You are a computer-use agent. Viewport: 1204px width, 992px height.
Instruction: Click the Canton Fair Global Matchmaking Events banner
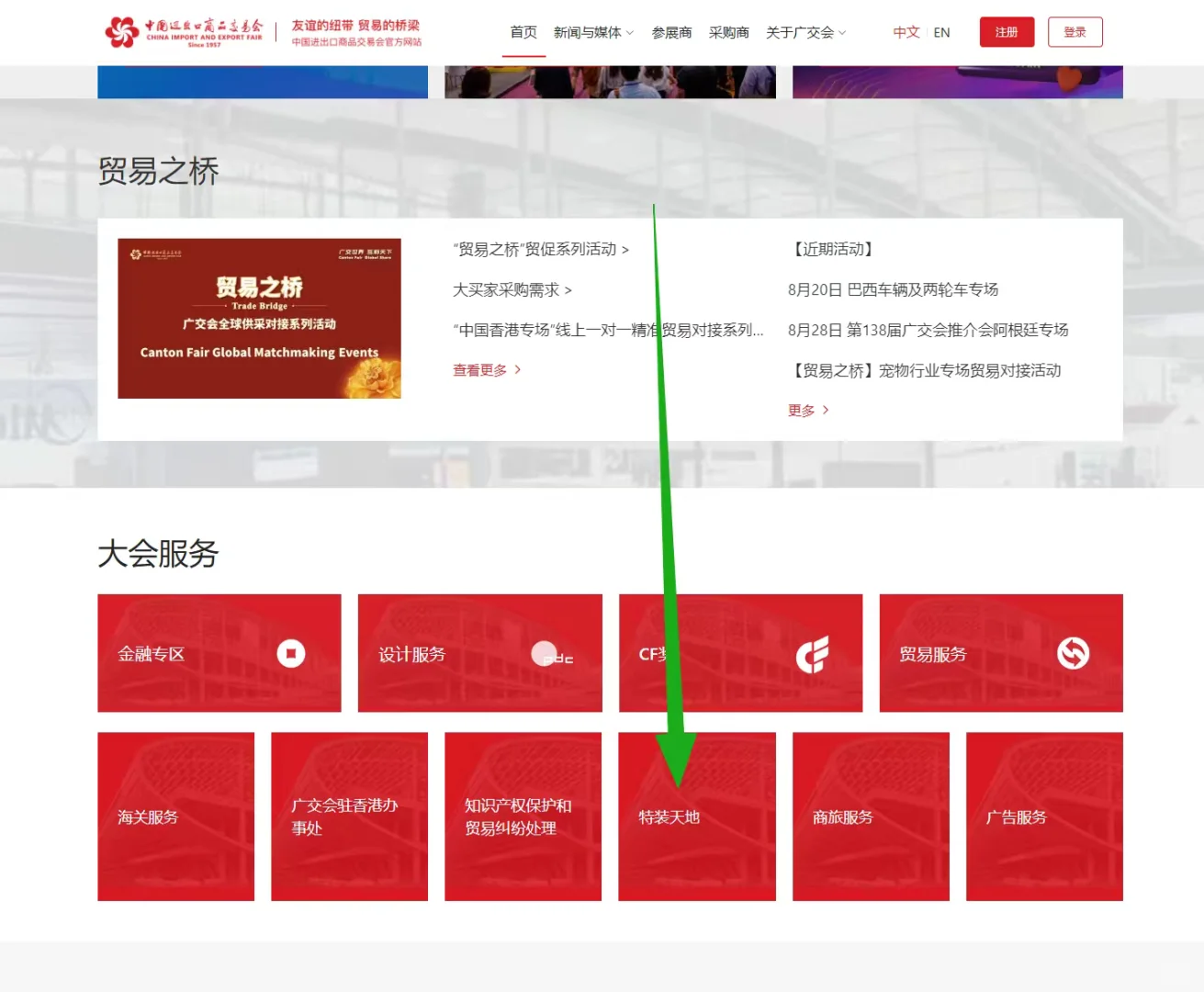pos(259,318)
